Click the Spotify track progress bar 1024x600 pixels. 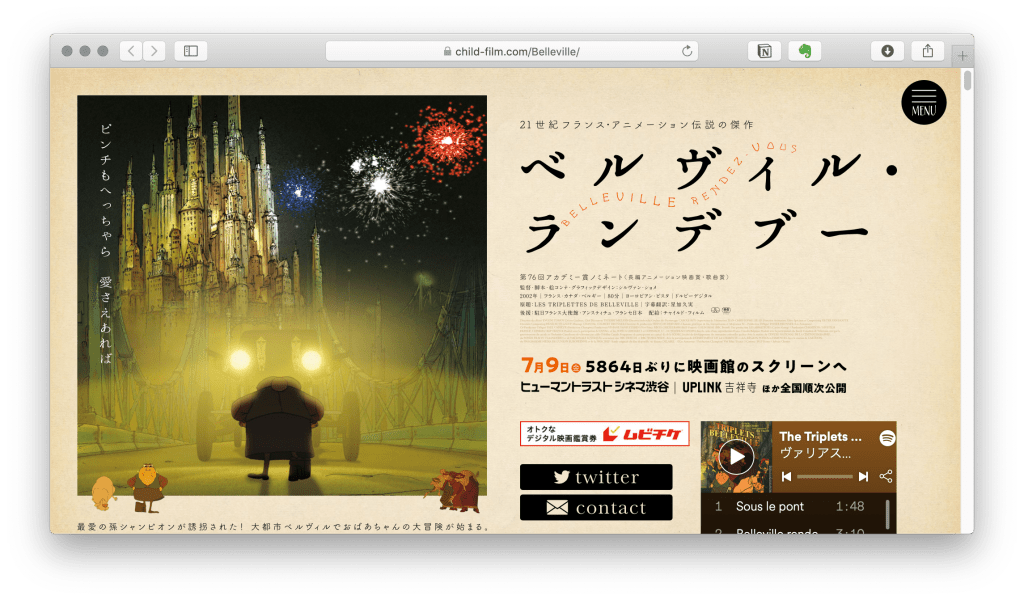tap(824, 477)
